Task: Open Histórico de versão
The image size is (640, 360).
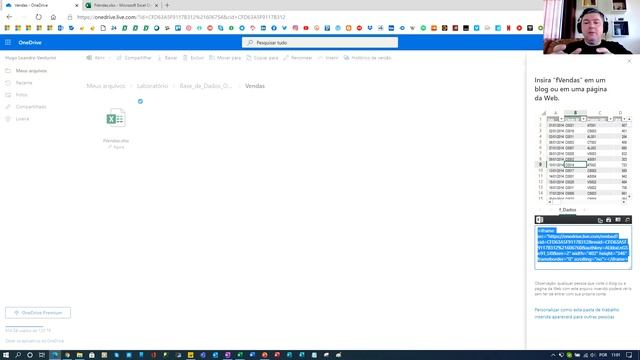Action: (x=367, y=58)
